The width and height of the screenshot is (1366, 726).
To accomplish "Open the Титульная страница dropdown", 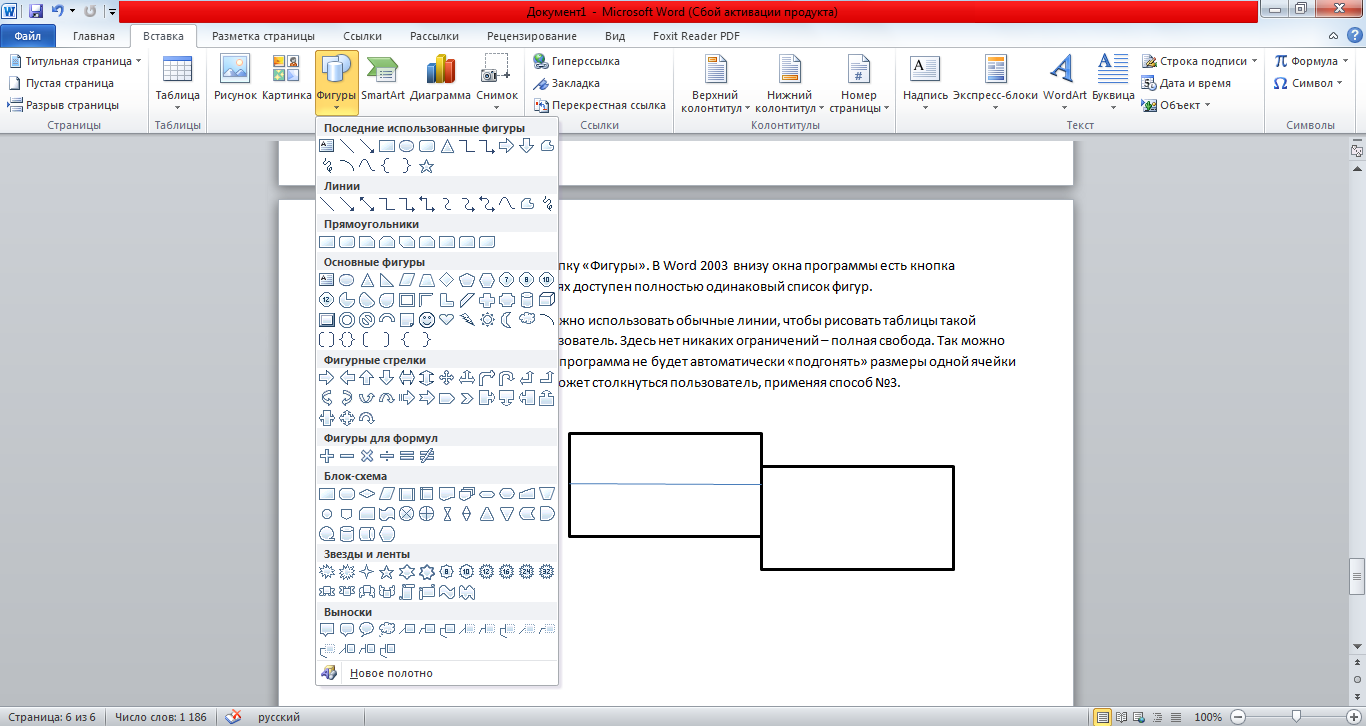I will coord(76,61).
